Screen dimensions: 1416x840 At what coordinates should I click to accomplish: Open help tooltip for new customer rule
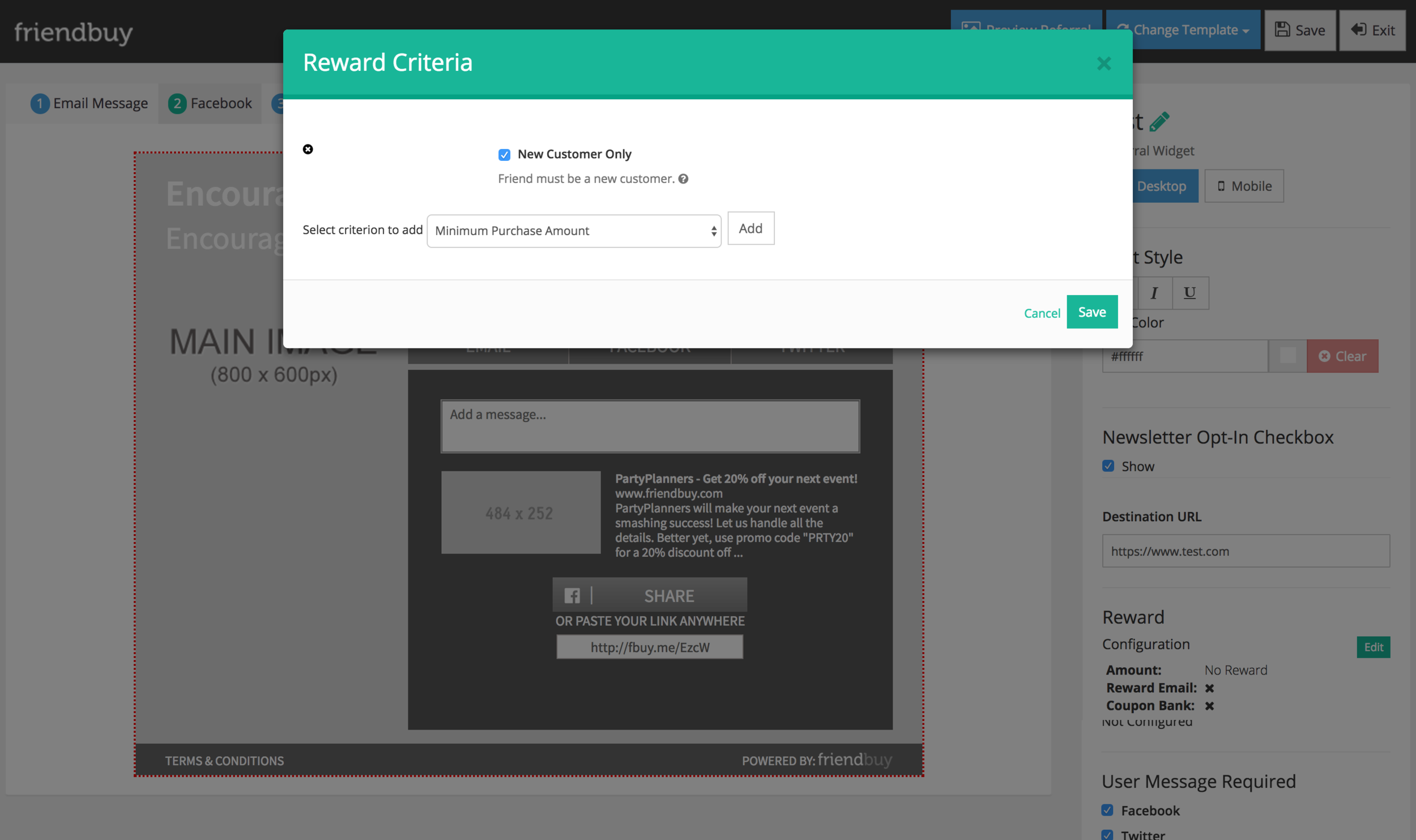(x=683, y=179)
